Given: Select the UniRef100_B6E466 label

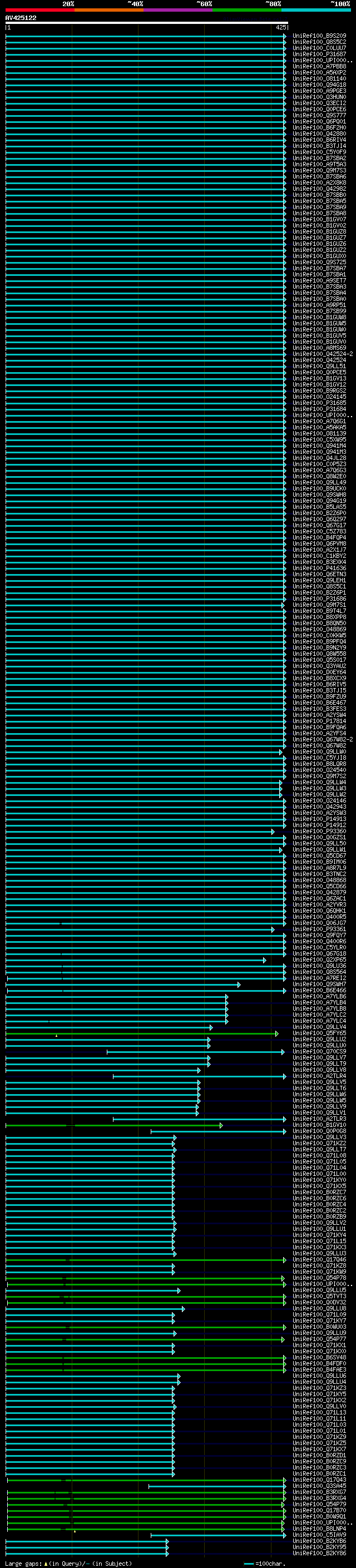Looking at the screenshot, I should click(319, 990).
